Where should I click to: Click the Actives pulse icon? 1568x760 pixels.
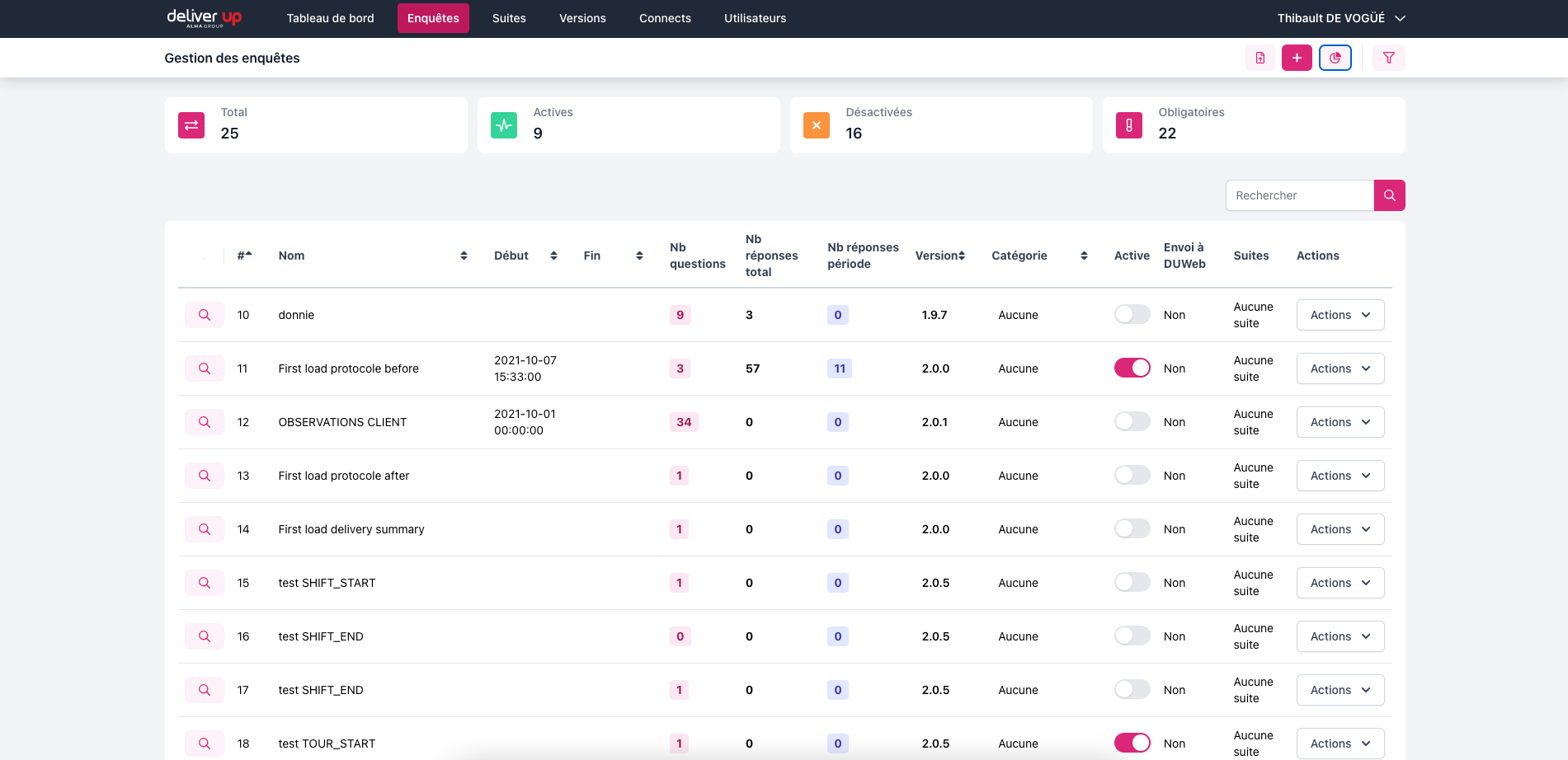[504, 125]
